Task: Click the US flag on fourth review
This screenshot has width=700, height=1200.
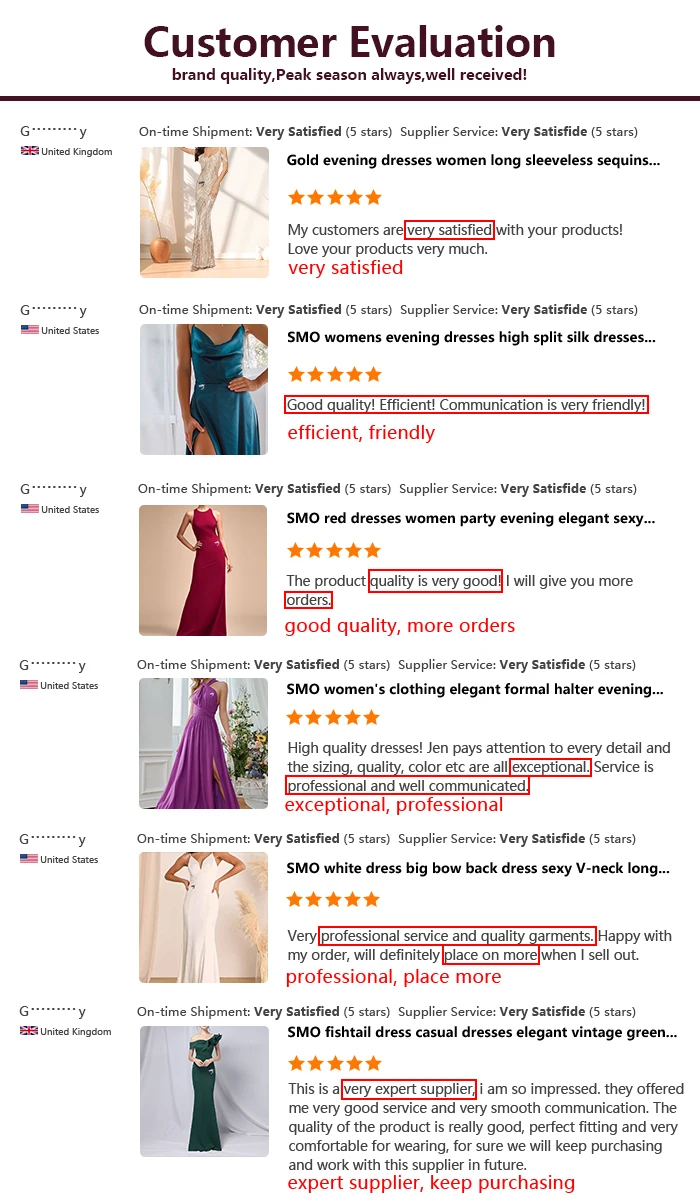Action: pos(29,685)
